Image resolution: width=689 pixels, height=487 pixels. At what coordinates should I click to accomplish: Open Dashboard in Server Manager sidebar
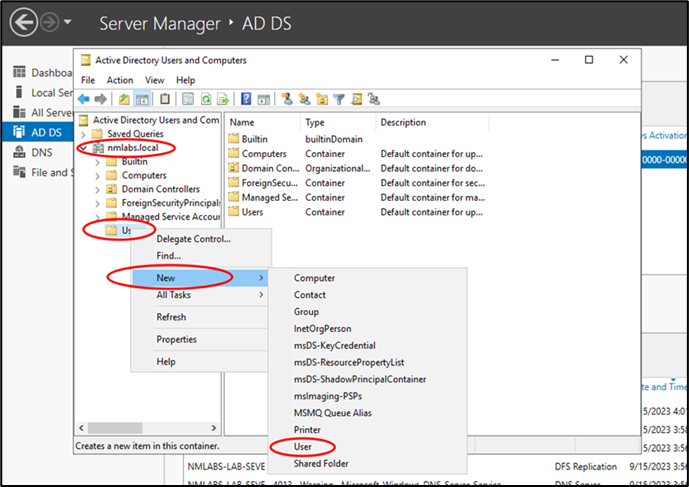43,73
